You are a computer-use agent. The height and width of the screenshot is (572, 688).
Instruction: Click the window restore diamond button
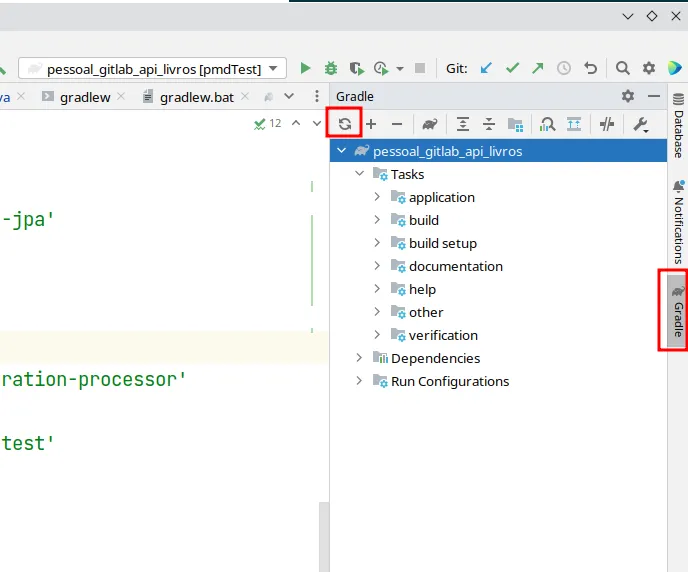[652, 16]
